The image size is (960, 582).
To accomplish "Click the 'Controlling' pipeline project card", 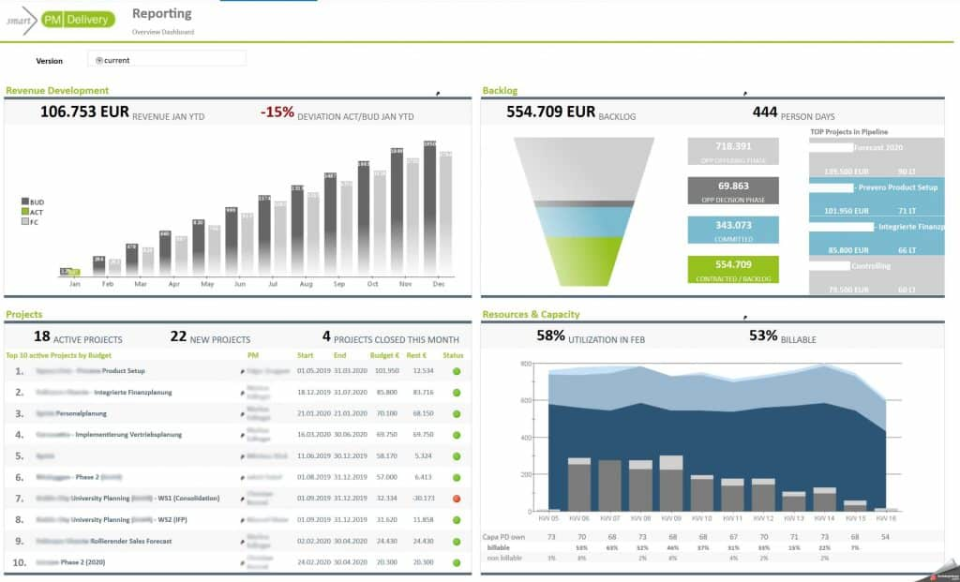I will tap(877, 275).
